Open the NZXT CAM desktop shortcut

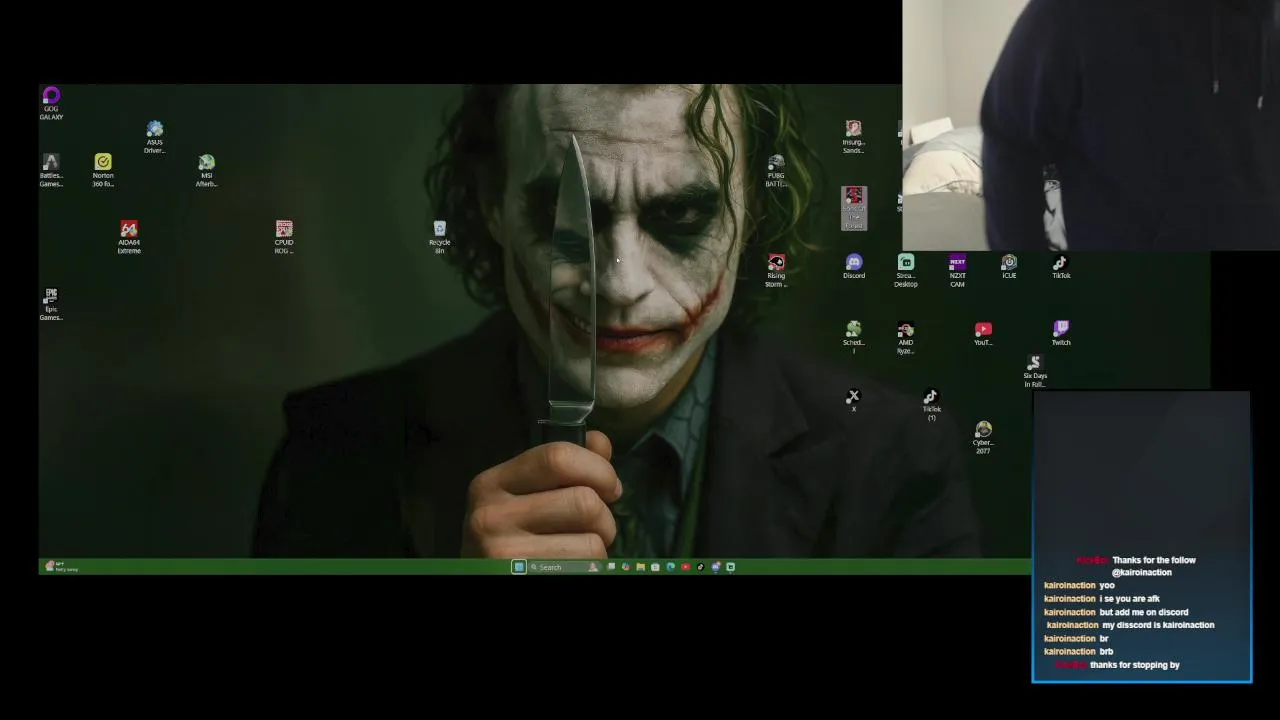coord(957,270)
